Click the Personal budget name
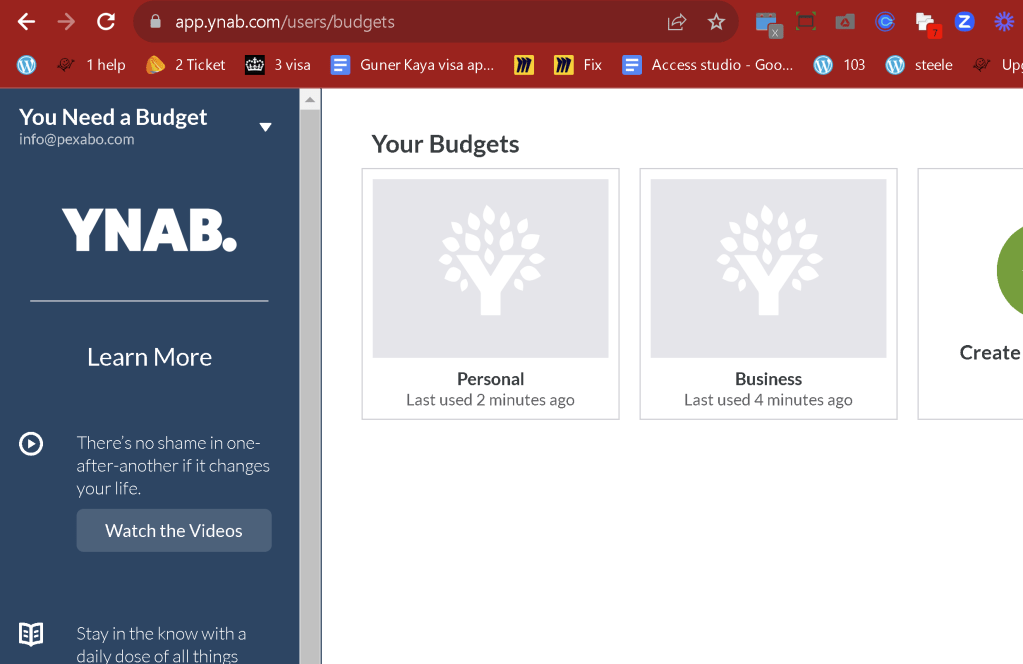Screen dimensions: 1023x664 click(491, 379)
